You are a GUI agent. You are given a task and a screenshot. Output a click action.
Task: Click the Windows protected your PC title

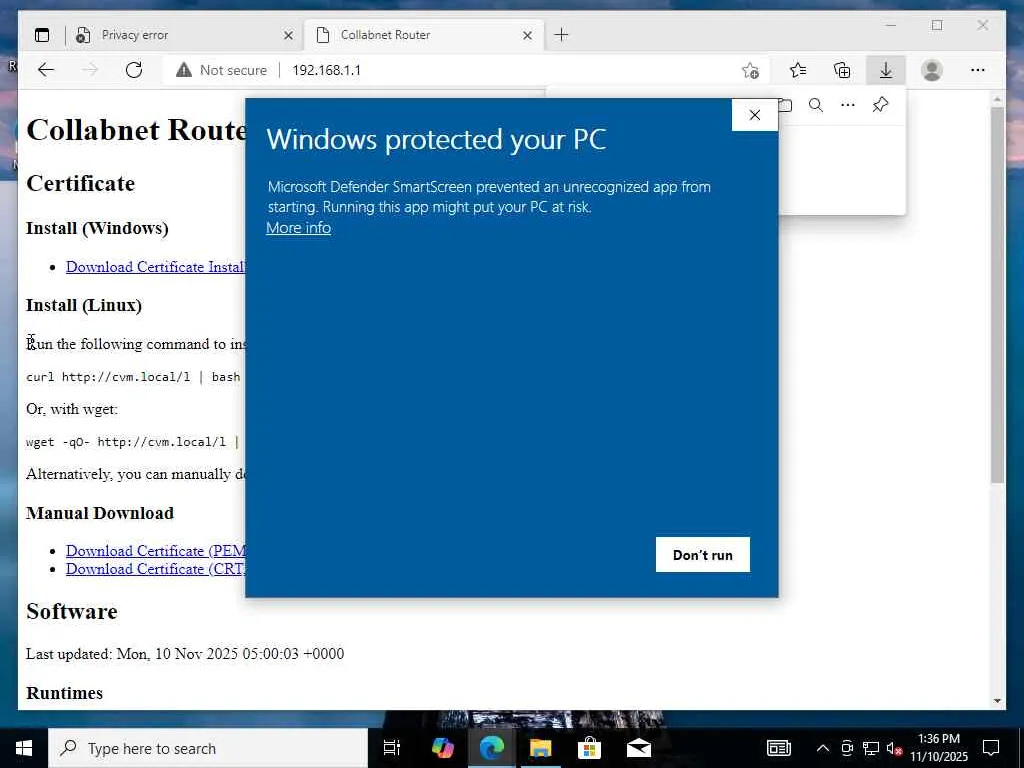click(436, 140)
